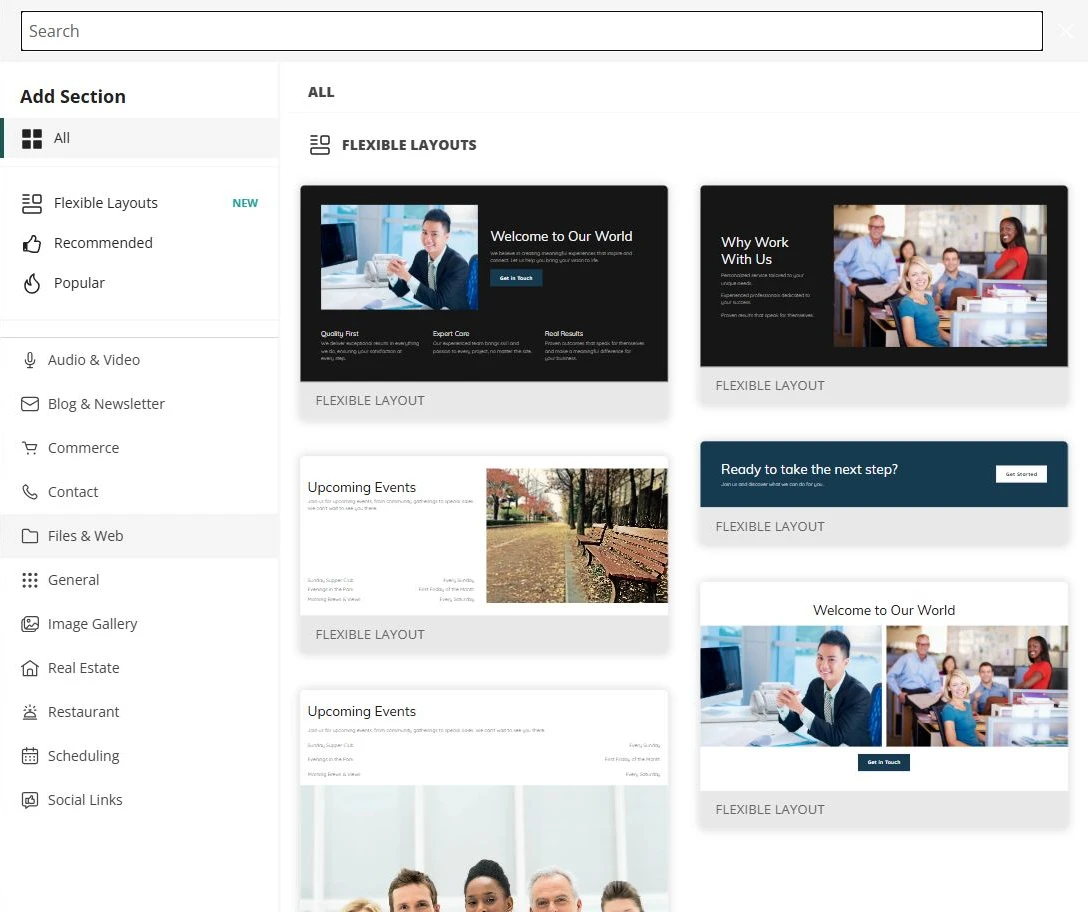This screenshot has height=912, width=1088.
Task: Click the microphone Audio & Video icon
Action: coord(30,360)
